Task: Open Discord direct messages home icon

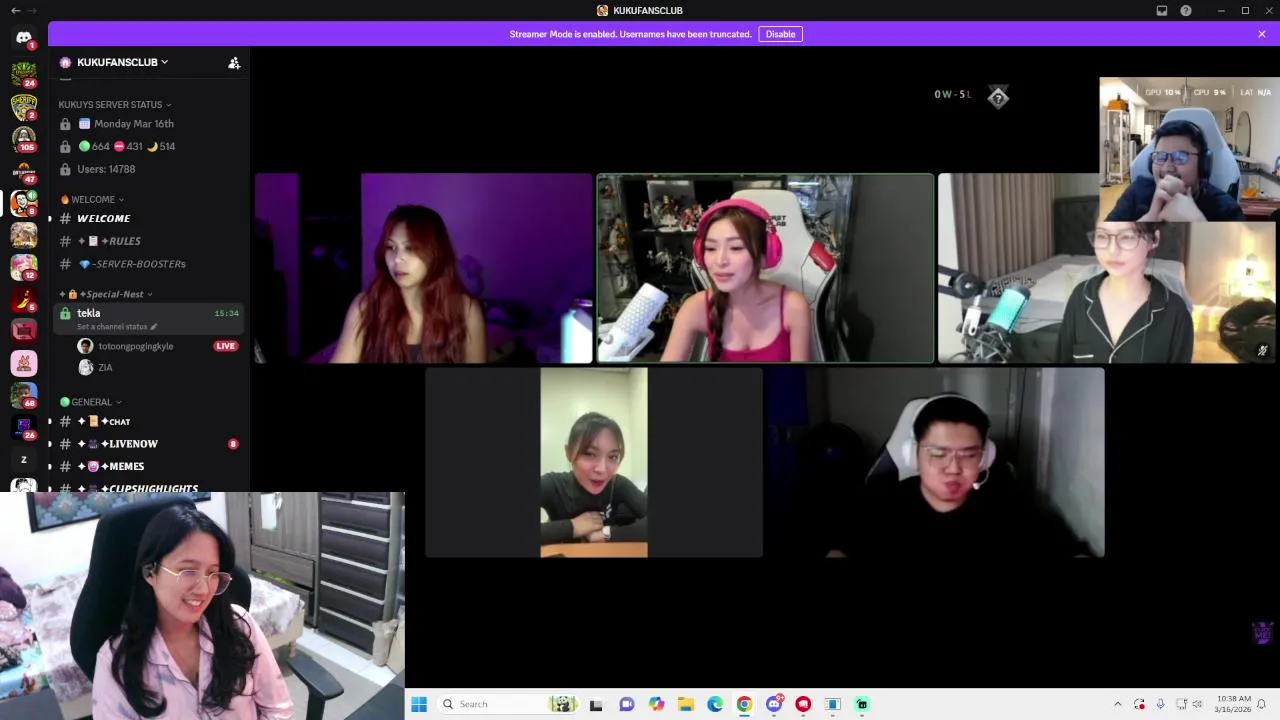Action: click(24, 38)
